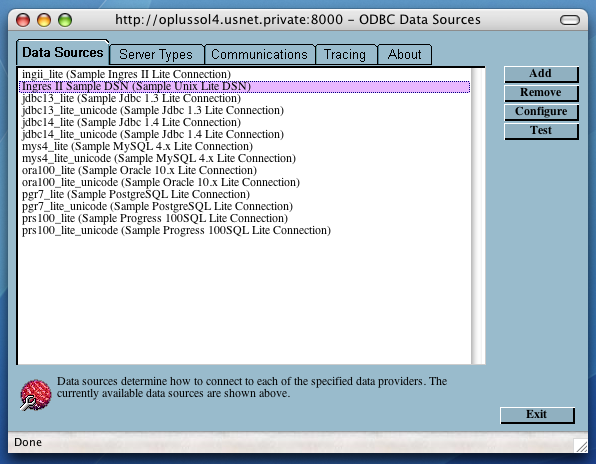Click the Add button
The height and width of the screenshot is (464, 596).
[x=541, y=74]
